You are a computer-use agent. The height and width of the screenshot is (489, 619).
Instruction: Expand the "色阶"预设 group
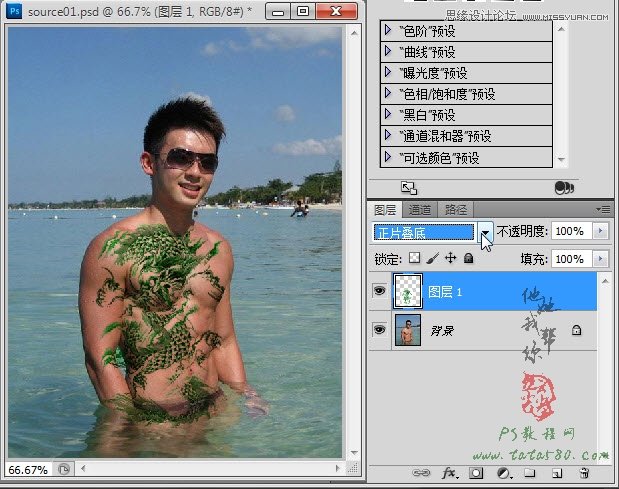click(388, 30)
